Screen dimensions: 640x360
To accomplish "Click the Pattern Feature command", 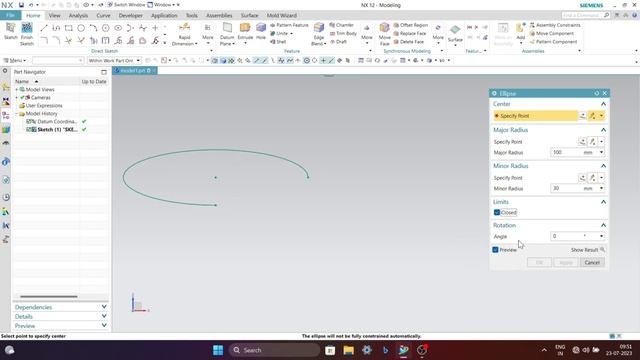I will (289, 25).
